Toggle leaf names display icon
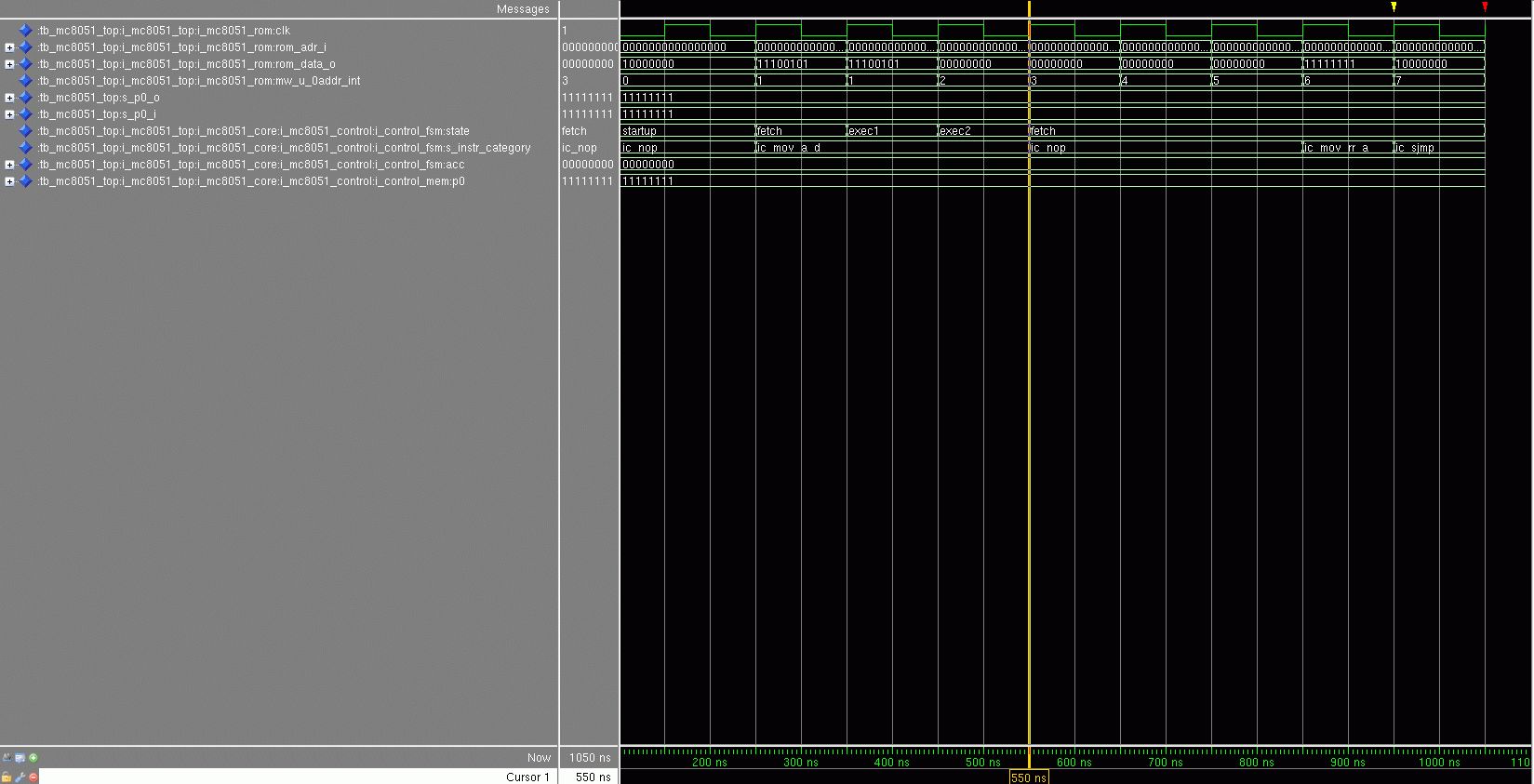Image resolution: width=1534 pixels, height=784 pixels. pyautogui.click(x=7, y=758)
